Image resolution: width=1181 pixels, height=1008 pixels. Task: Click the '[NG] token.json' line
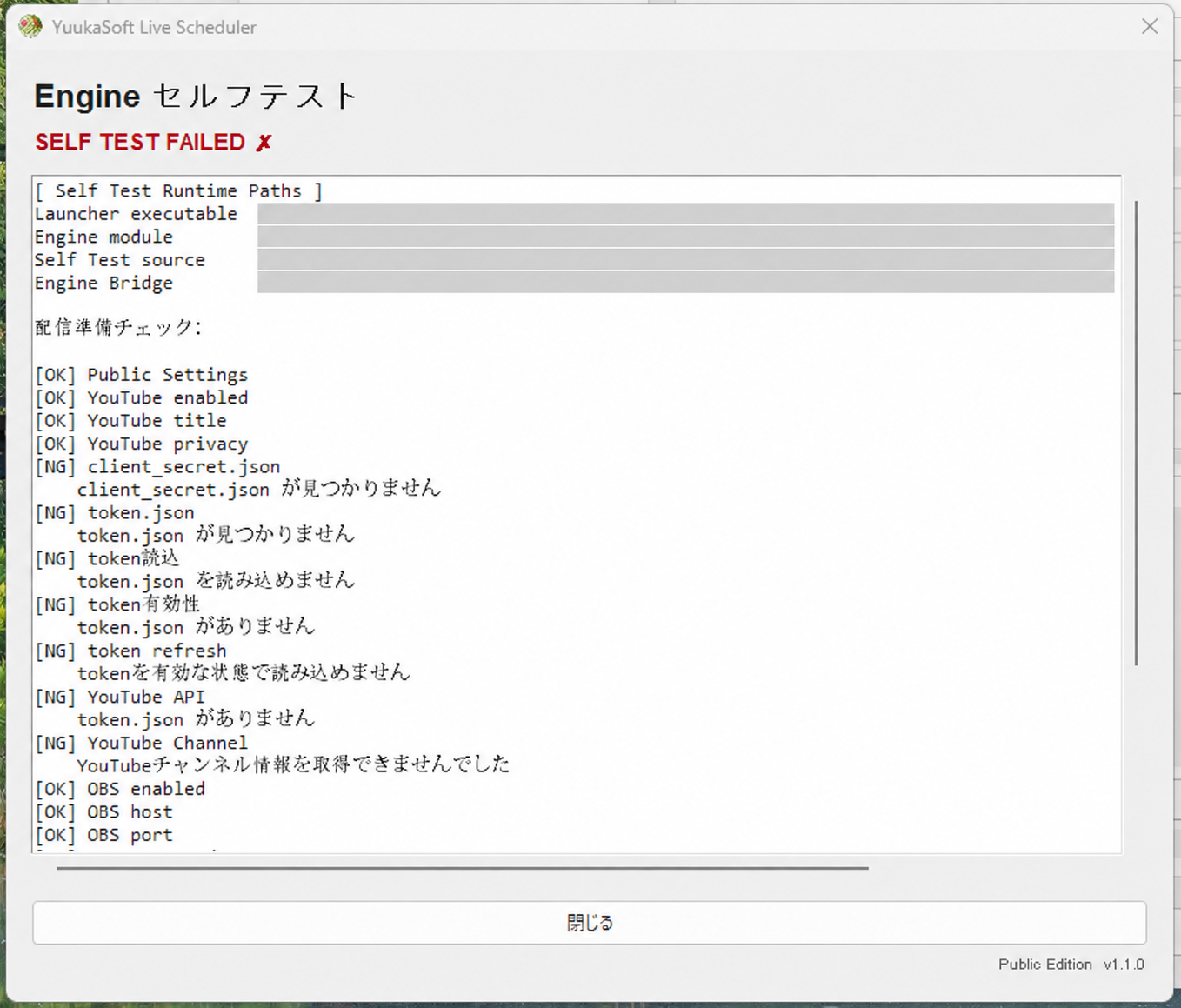coord(114,513)
